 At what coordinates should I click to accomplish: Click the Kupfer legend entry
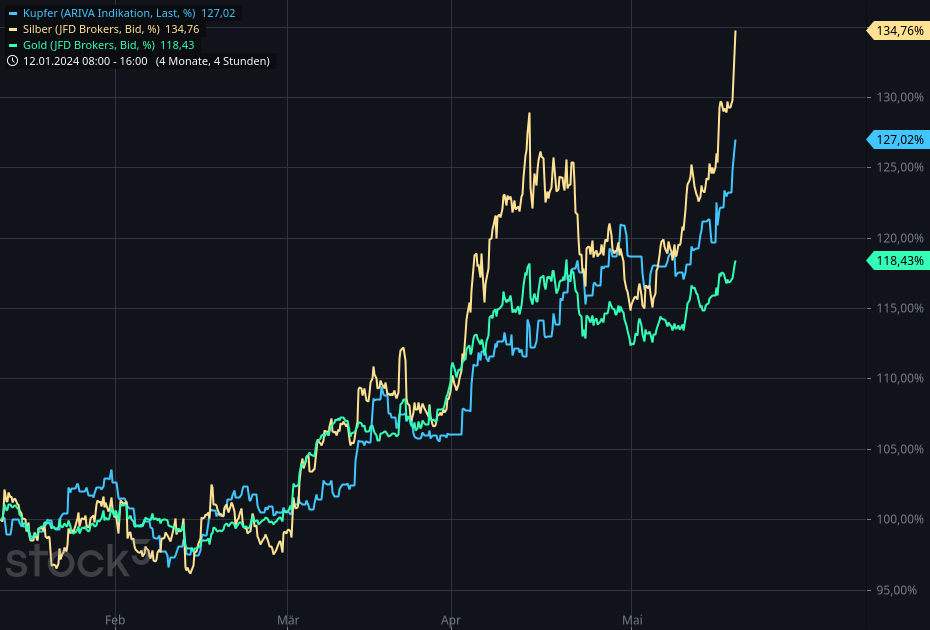point(122,13)
